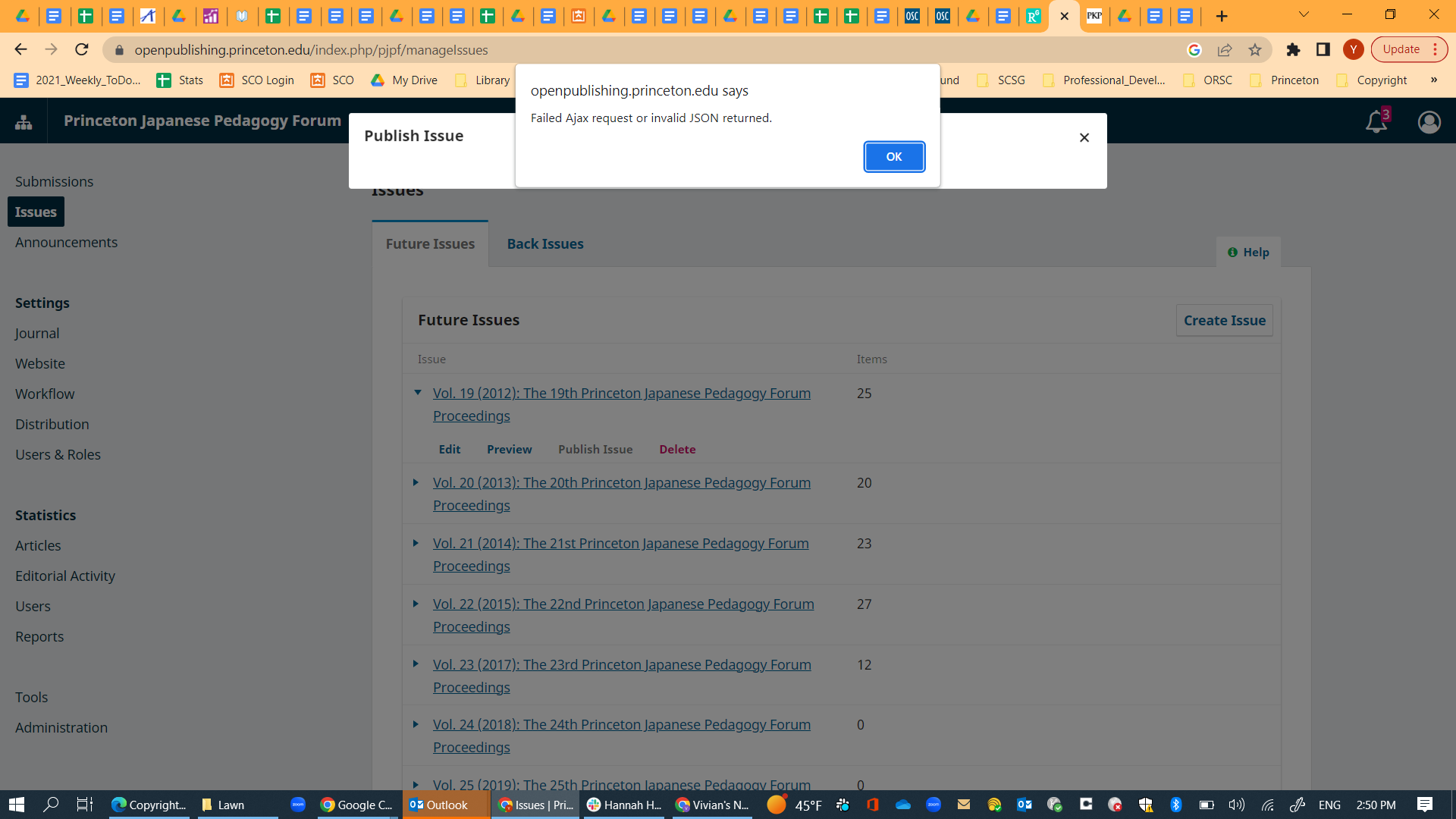The height and width of the screenshot is (819, 1456).
Task: Collapse the Vol. 19 (2012) issue row
Action: coord(417,393)
